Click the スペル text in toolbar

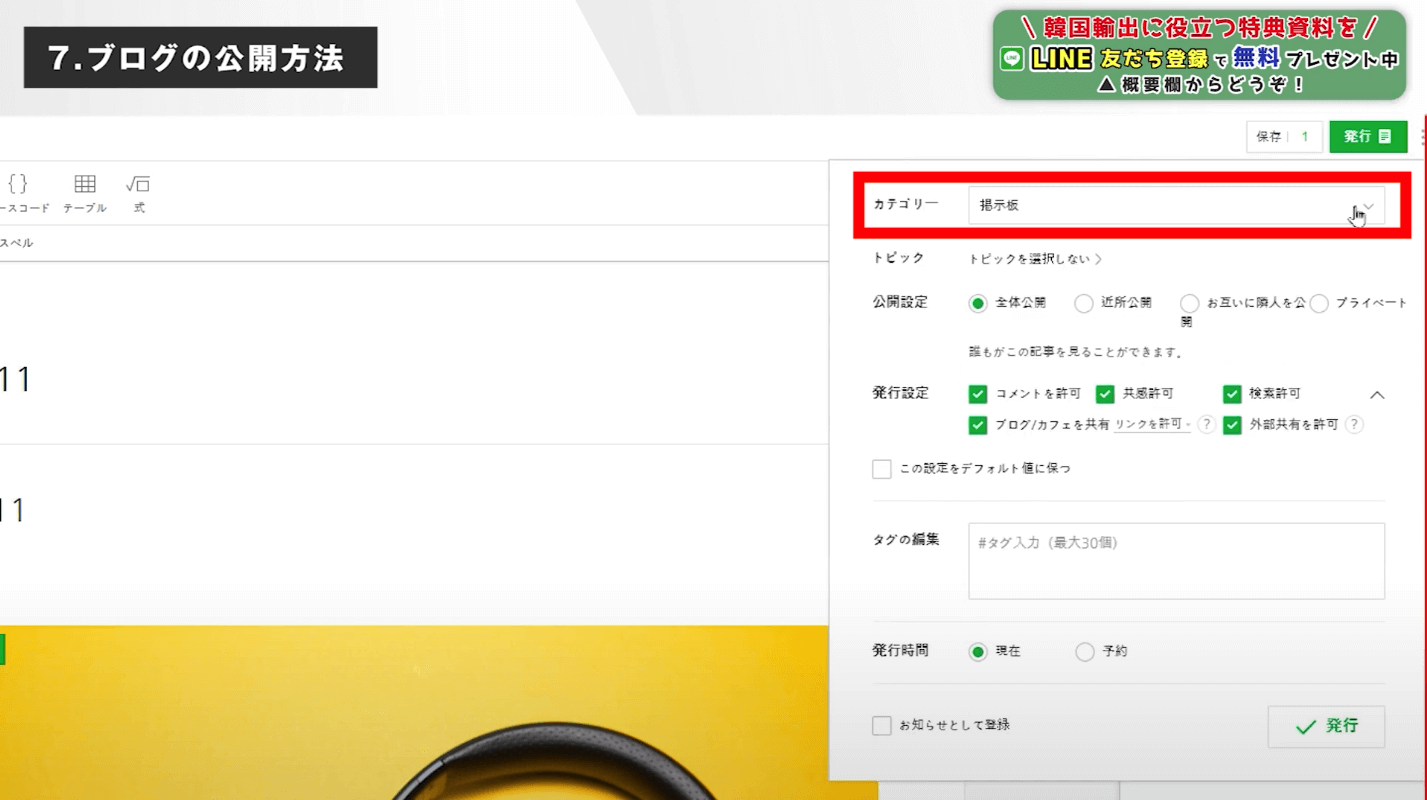tap(16, 243)
